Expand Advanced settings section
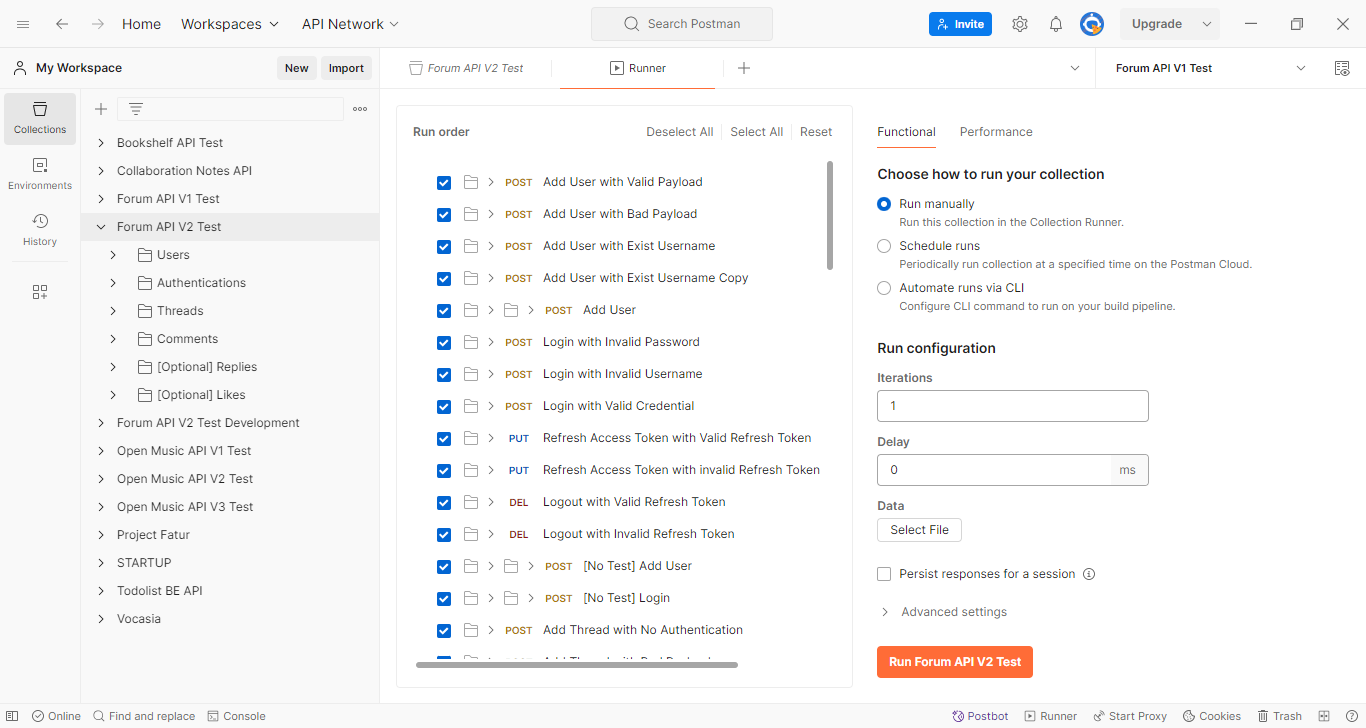1366x728 pixels. pyautogui.click(x=943, y=612)
